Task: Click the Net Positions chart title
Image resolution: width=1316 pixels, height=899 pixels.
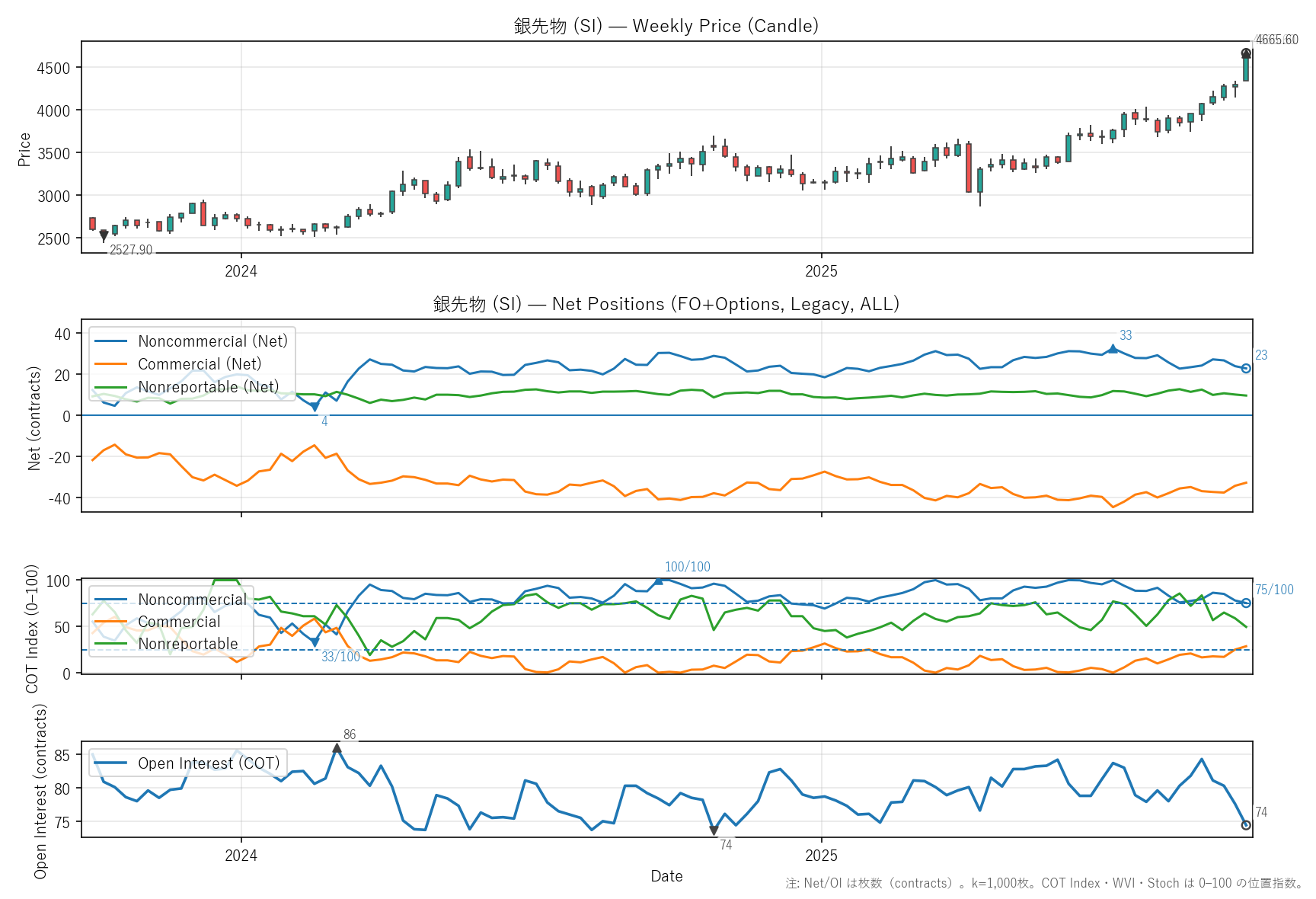Action: (666, 304)
